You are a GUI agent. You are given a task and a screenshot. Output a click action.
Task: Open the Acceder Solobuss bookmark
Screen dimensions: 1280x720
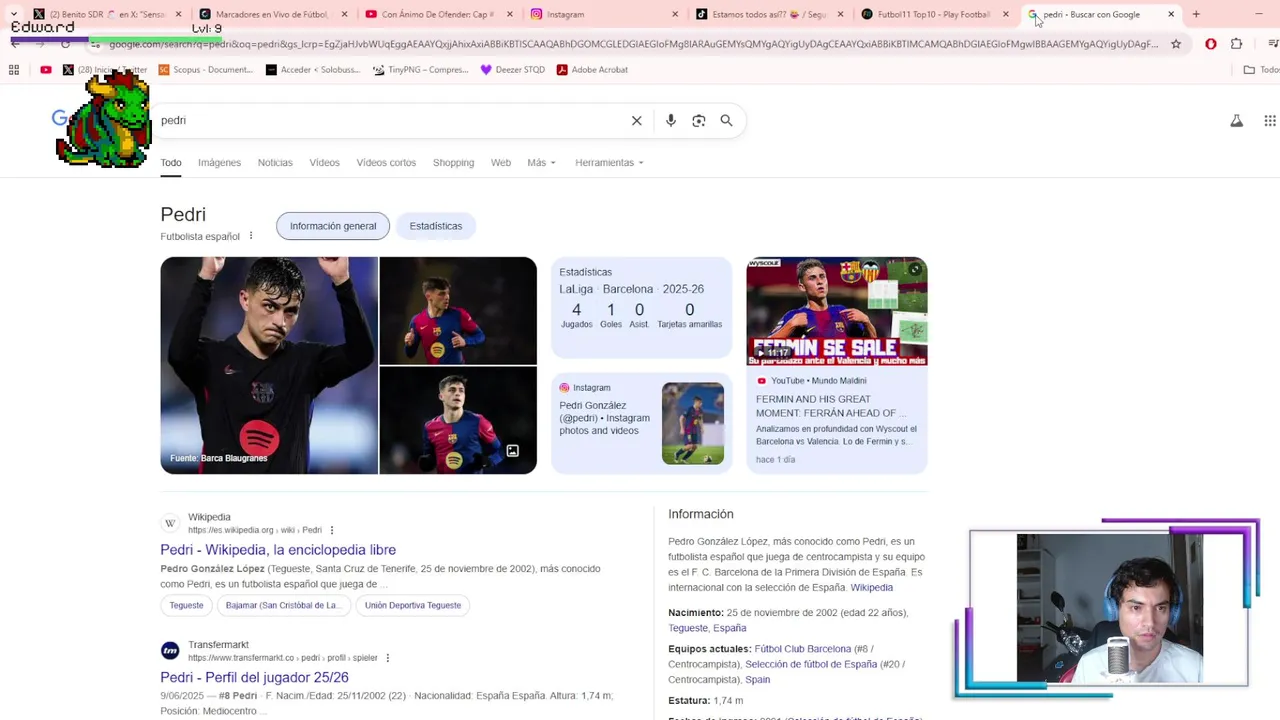[313, 70]
